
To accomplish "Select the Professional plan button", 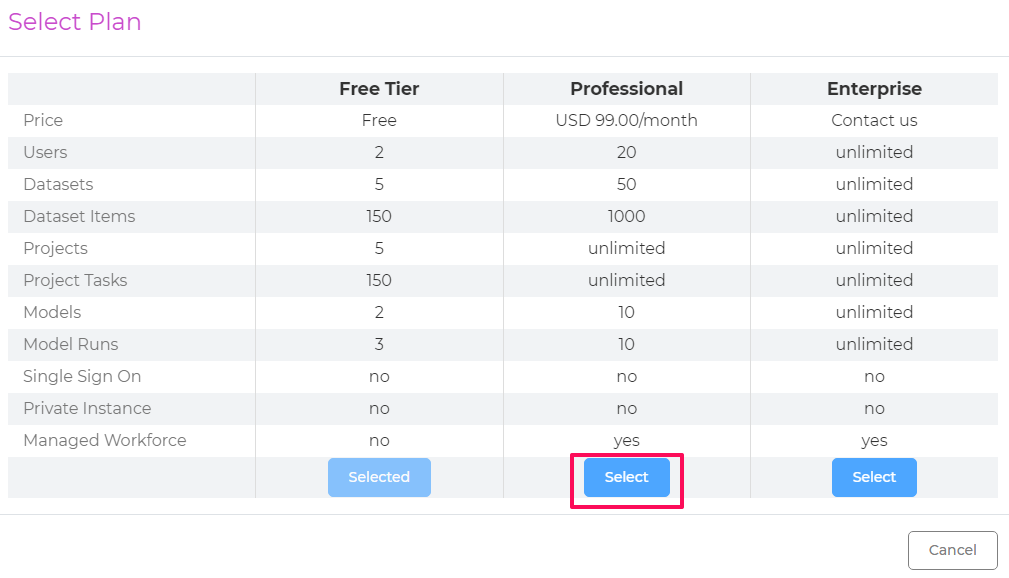I will 627,477.
